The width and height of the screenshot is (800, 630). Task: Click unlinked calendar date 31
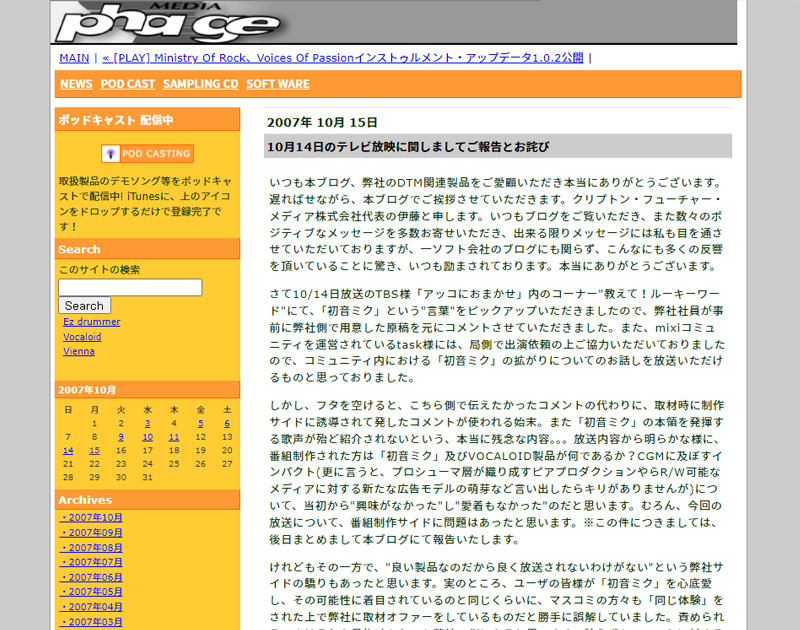[x=147, y=477]
